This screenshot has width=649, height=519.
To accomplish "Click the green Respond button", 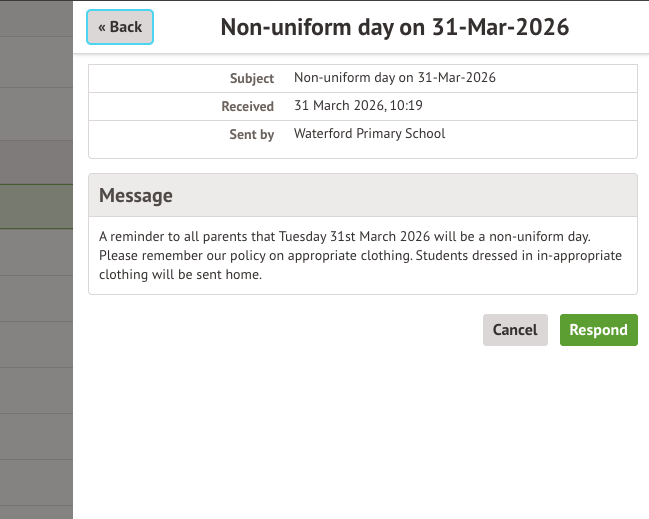I will (598, 330).
